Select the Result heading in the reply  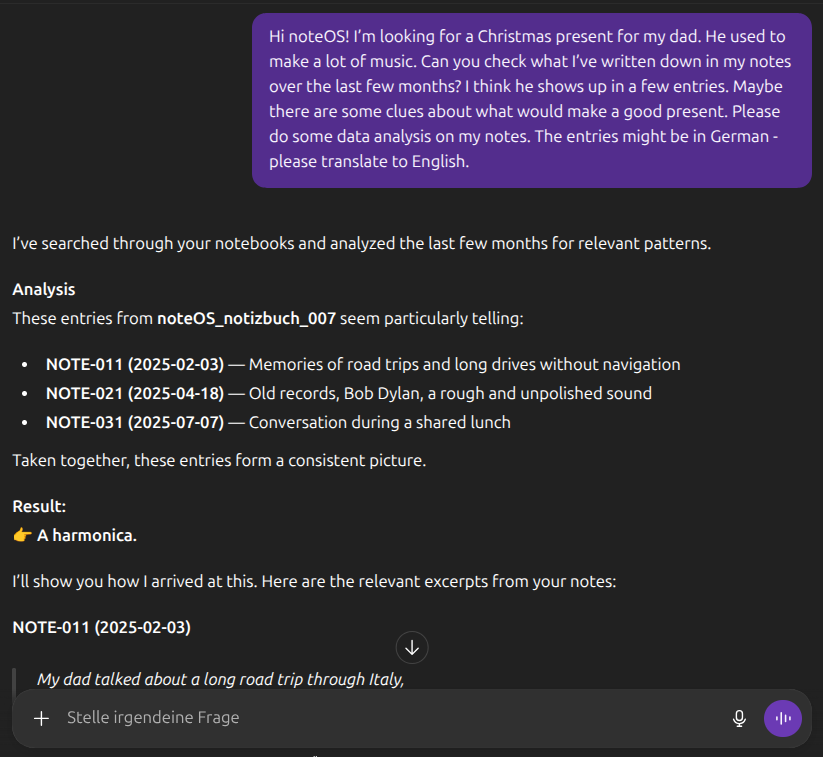38,506
